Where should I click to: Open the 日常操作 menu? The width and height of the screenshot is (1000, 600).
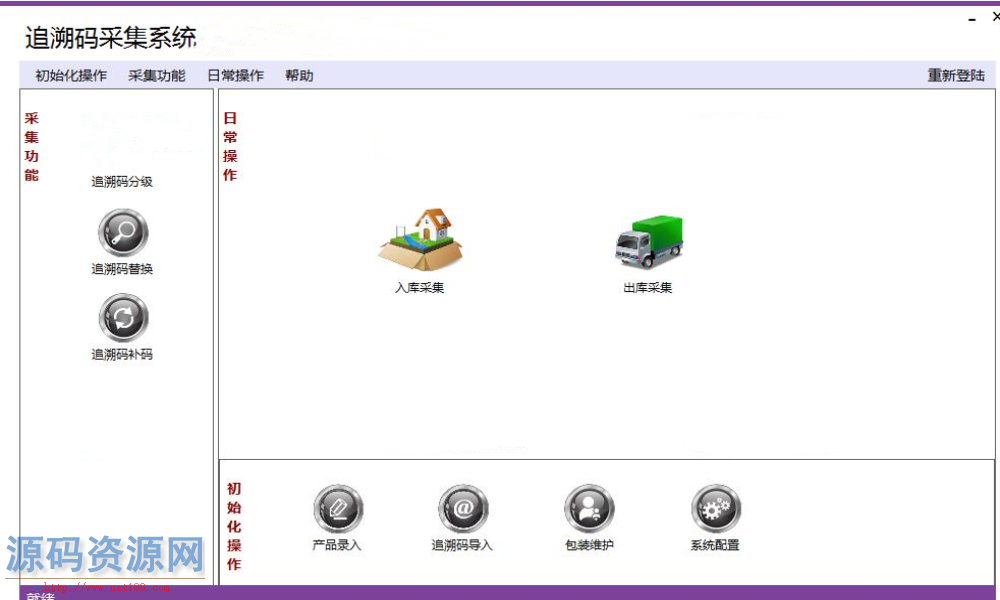click(235, 75)
